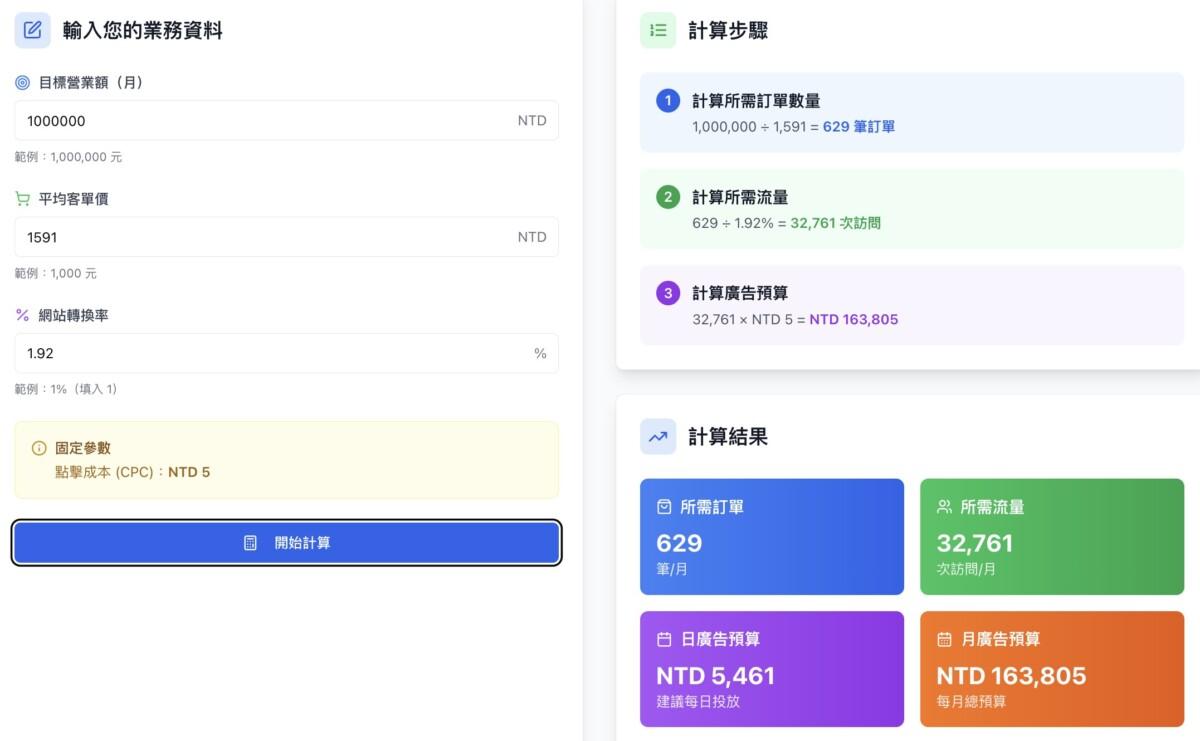1200x741 pixels.
Task: Click the calculator icon on 開始計算 button
Action: click(x=251, y=543)
